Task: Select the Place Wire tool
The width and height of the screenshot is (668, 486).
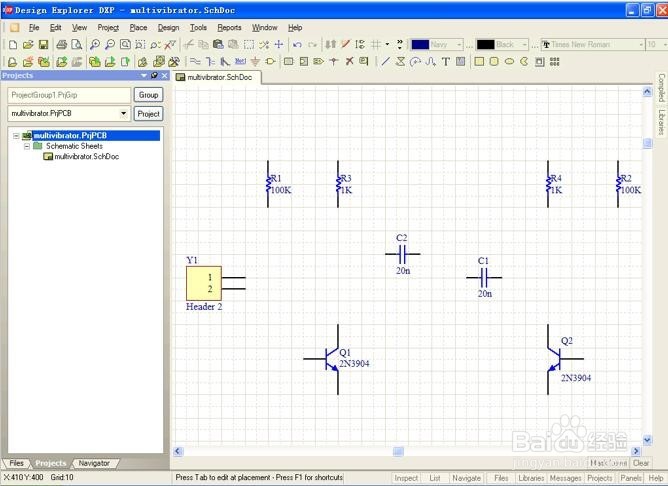Action: coord(195,62)
